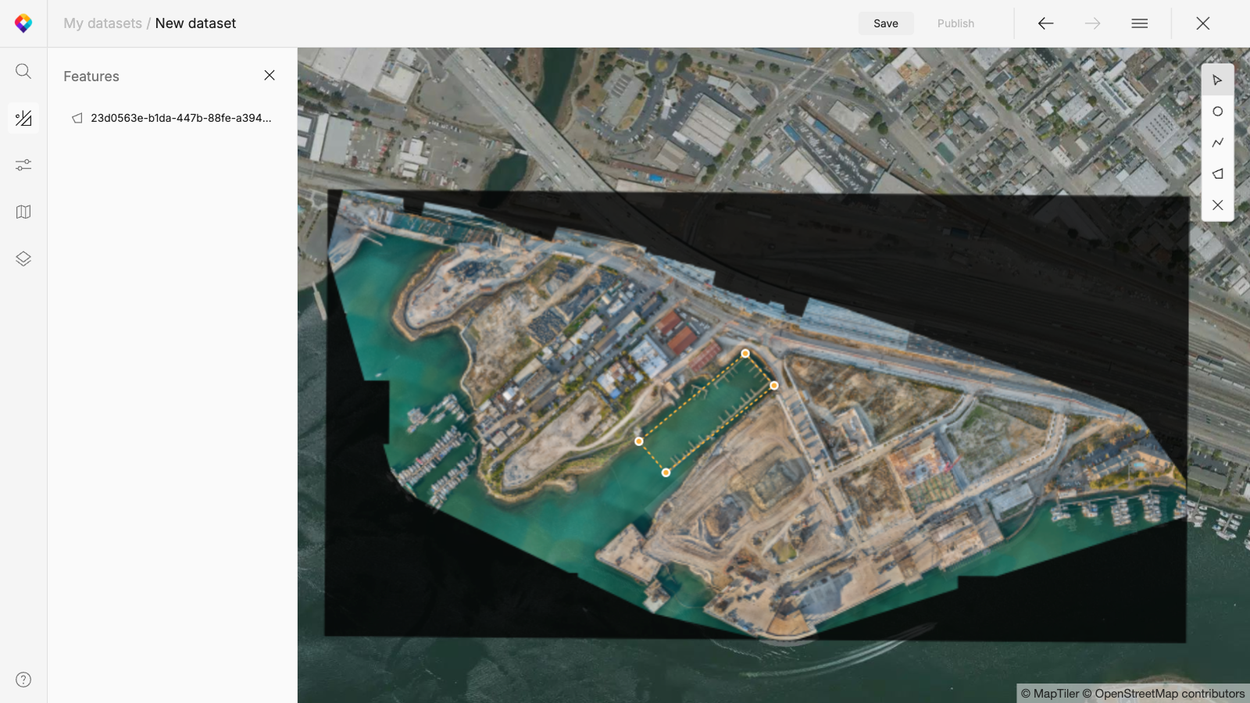This screenshot has height=703, width=1250.
Task: Open the map preview panel
Action: [x=23, y=211]
